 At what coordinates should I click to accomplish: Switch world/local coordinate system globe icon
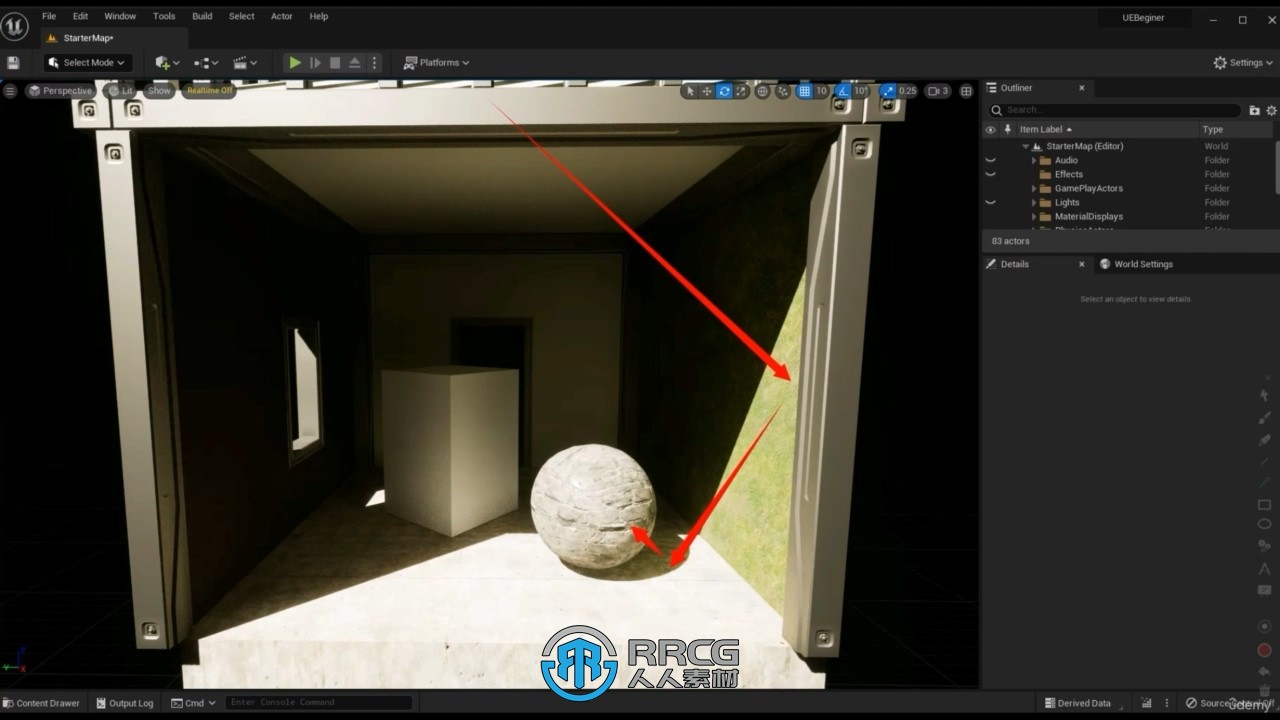[763, 91]
